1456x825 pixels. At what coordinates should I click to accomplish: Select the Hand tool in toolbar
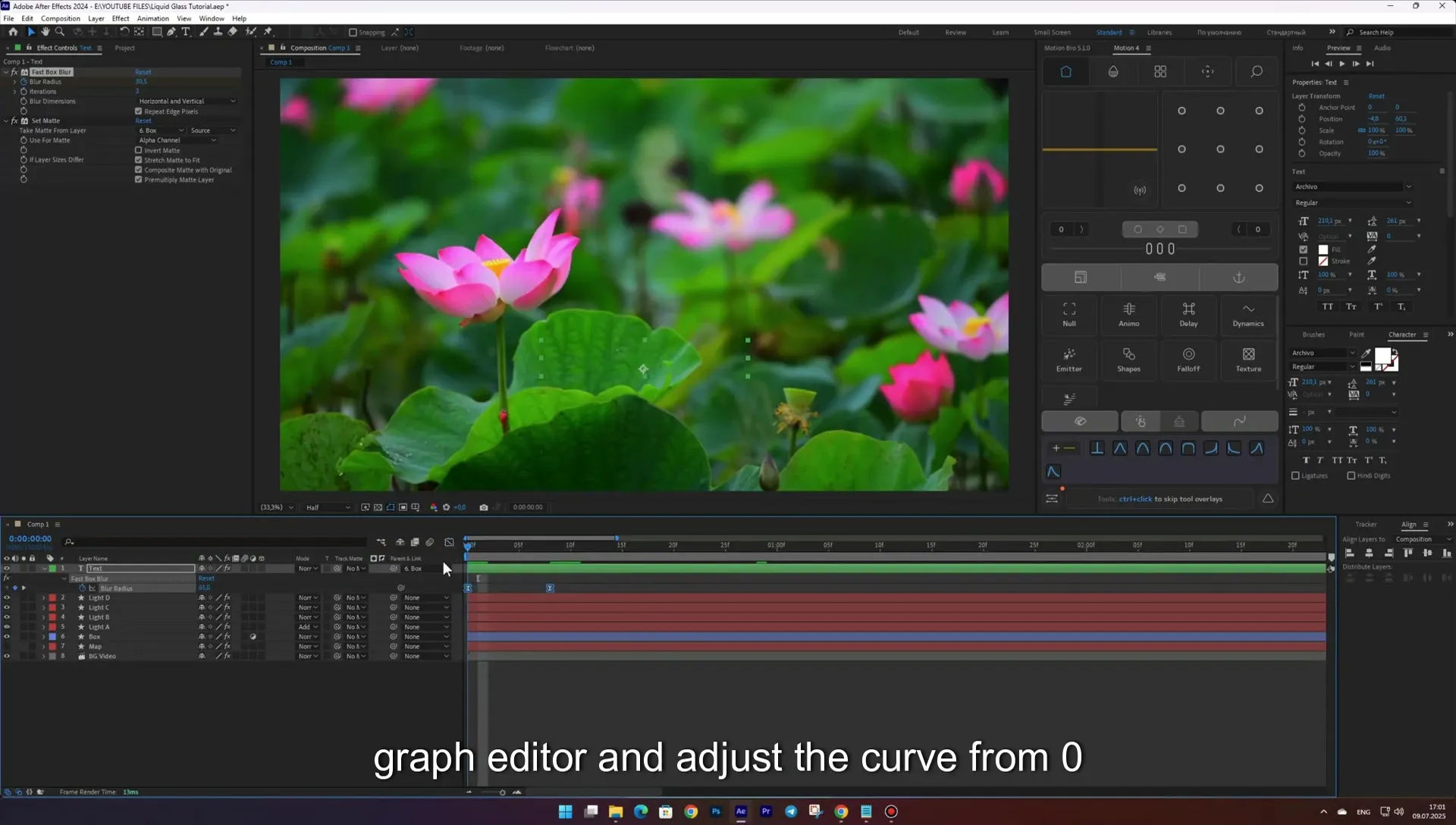tap(45, 32)
